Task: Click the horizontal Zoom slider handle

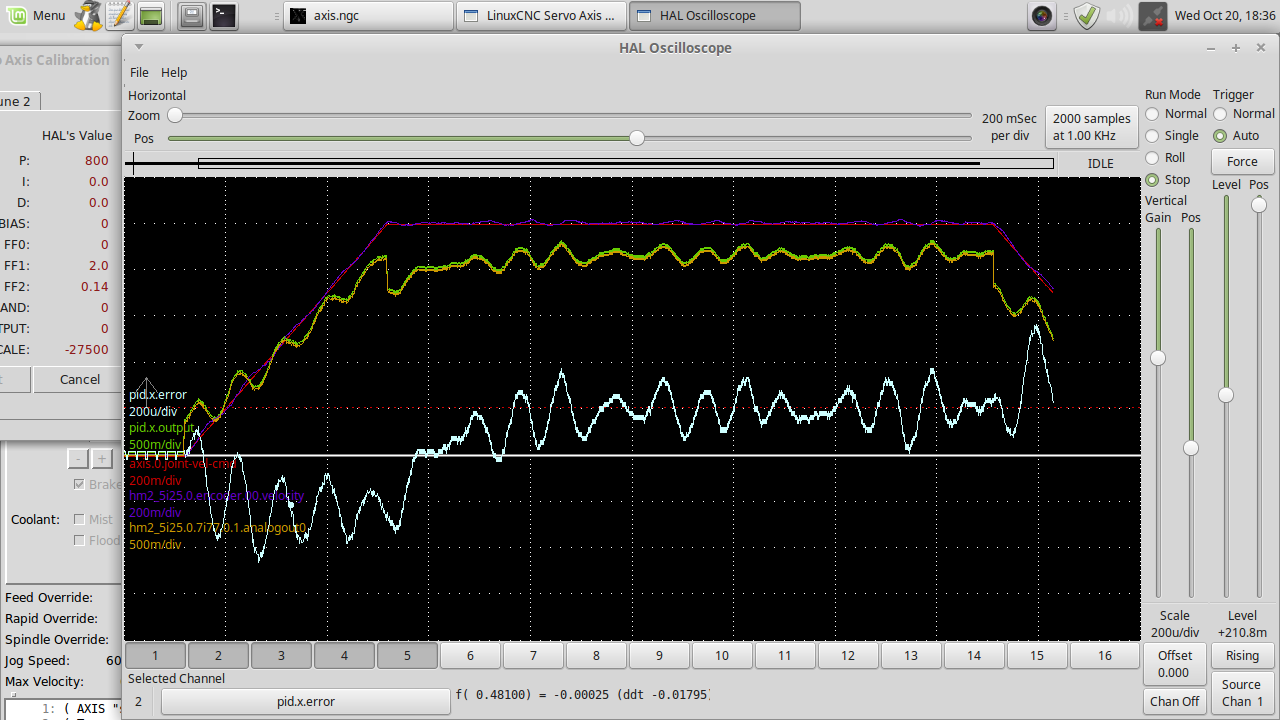Action: [174, 116]
